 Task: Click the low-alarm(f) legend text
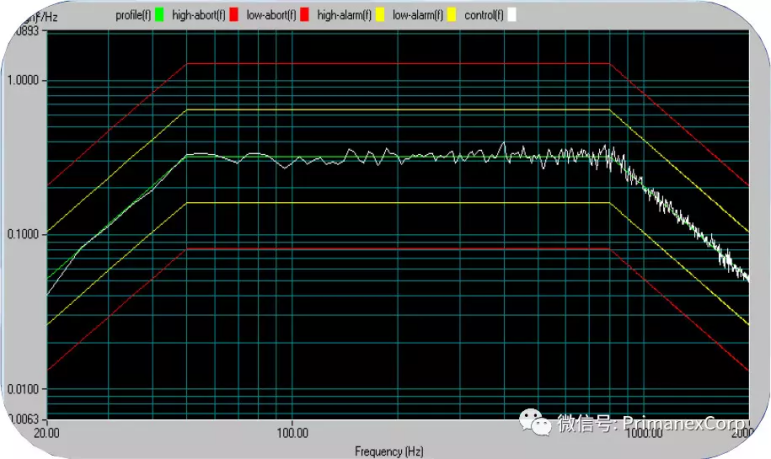click(x=418, y=15)
